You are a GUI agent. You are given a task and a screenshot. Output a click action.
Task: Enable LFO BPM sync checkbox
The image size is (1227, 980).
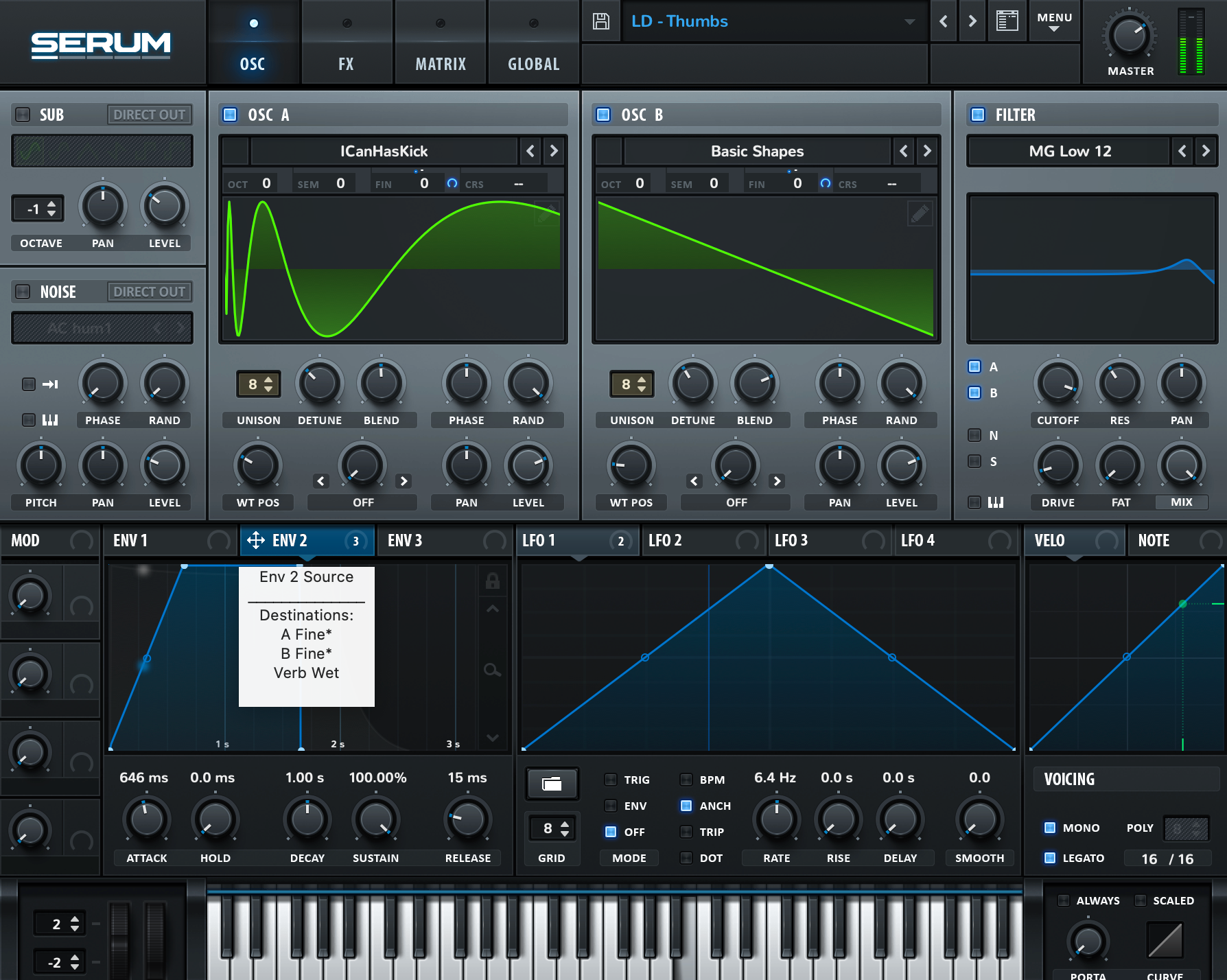click(686, 780)
